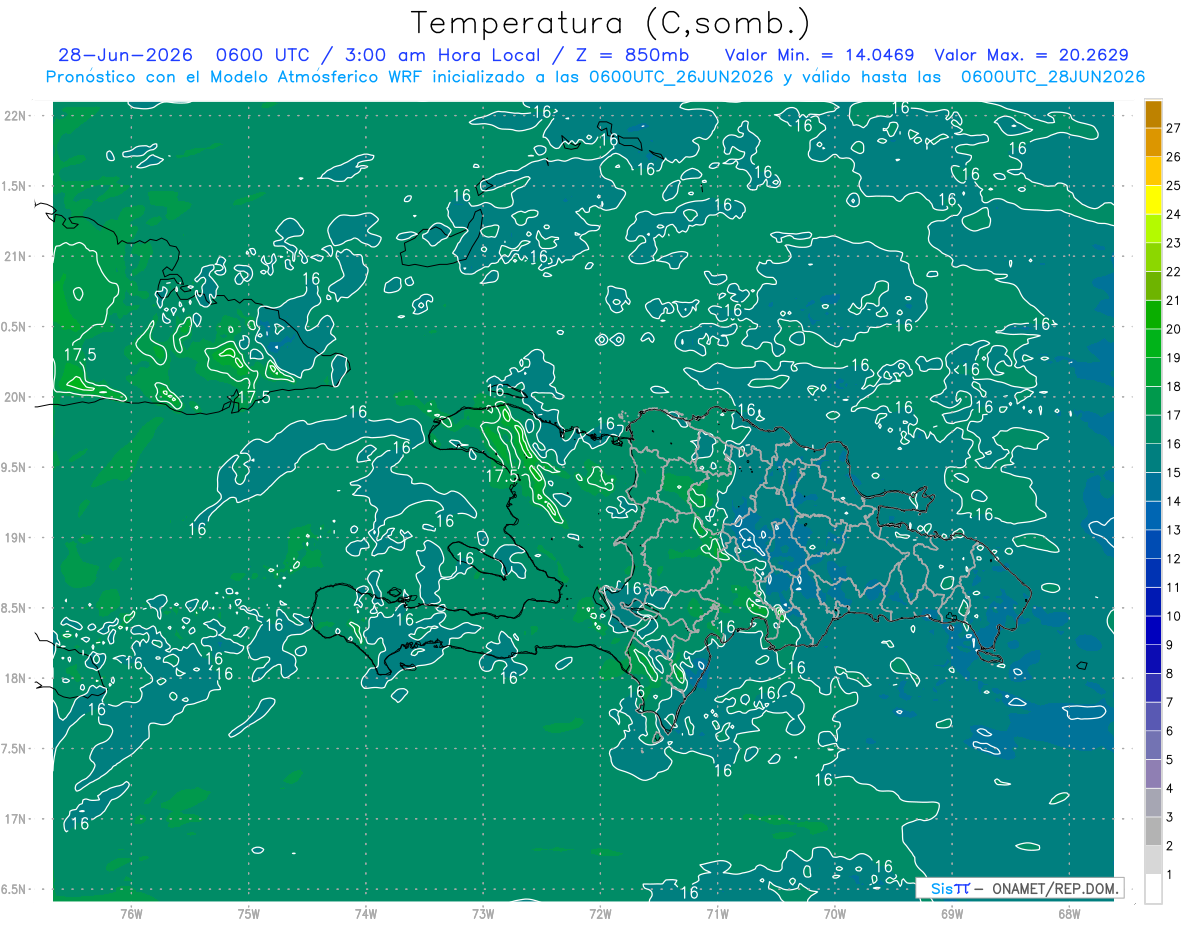Viewport: 1200px width, 927px height.
Task: Click the '18N' latitude axis label
Action: tap(14, 678)
